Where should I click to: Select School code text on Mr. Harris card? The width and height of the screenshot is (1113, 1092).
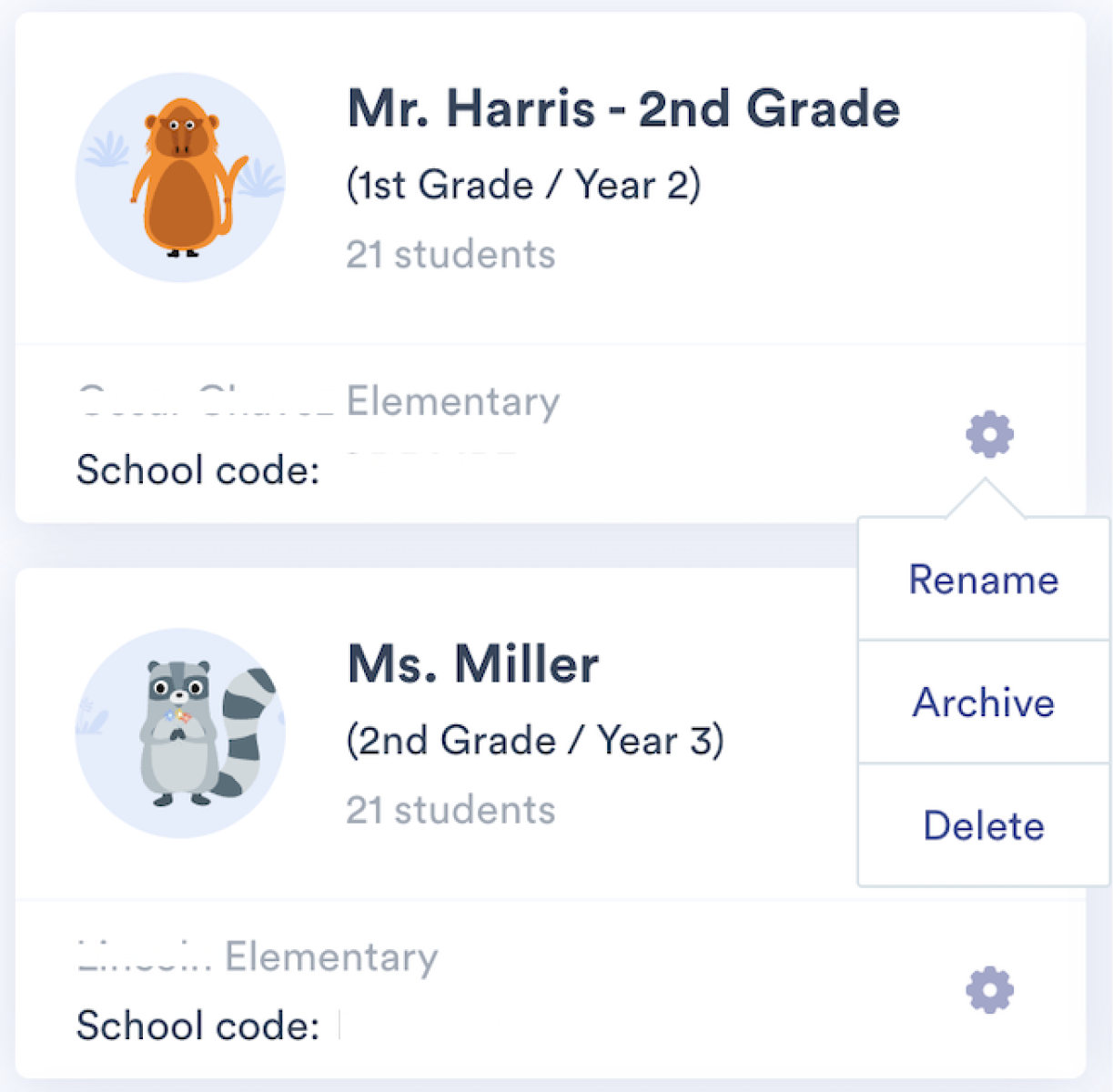[x=197, y=470]
